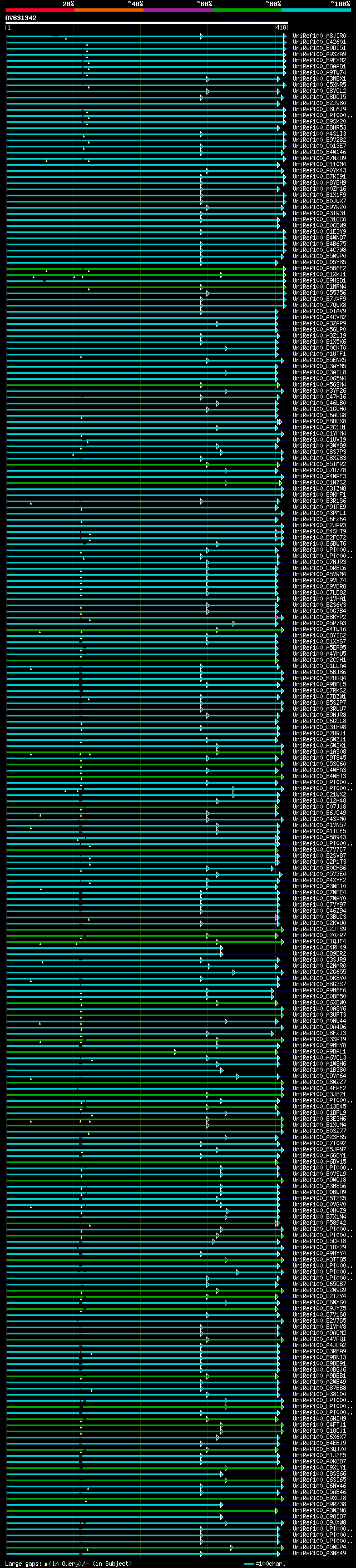Select UniRef100_P38100 label
Screen dimensions: 356x1568
319,1393
